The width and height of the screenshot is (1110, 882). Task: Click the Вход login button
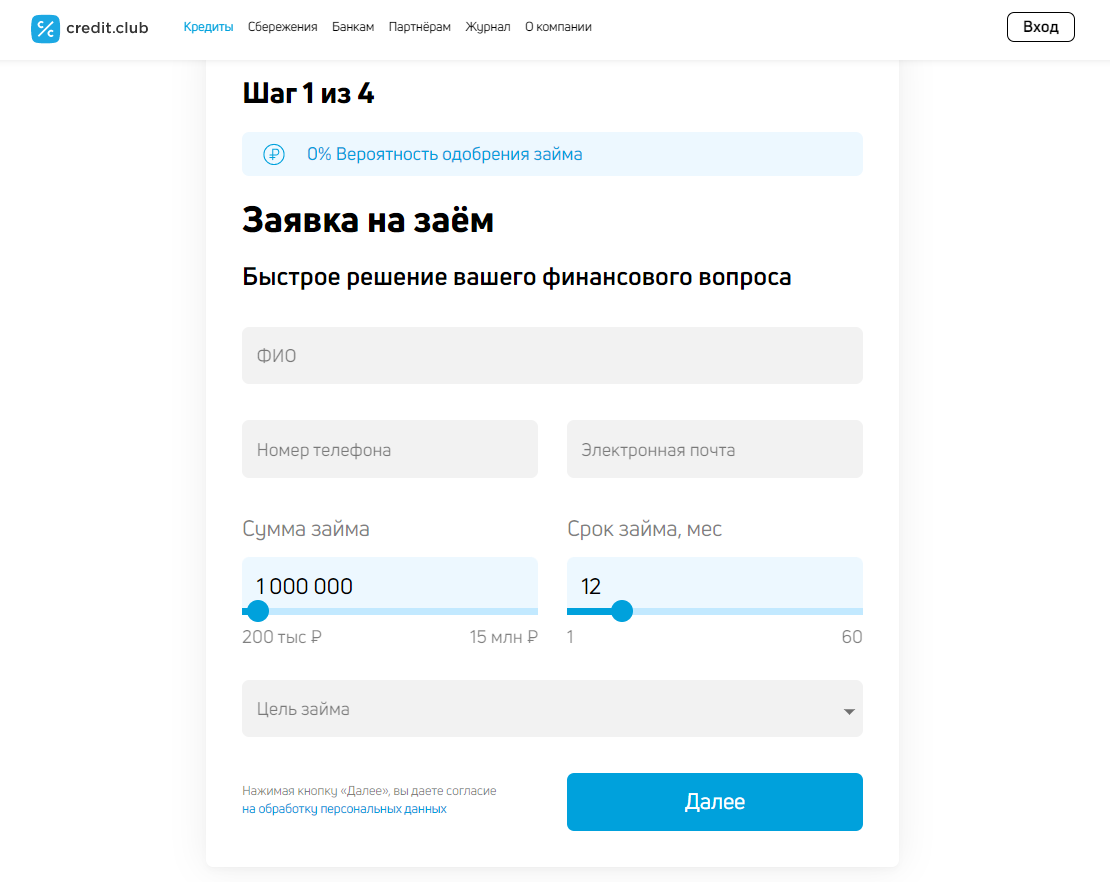[1041, 27]
